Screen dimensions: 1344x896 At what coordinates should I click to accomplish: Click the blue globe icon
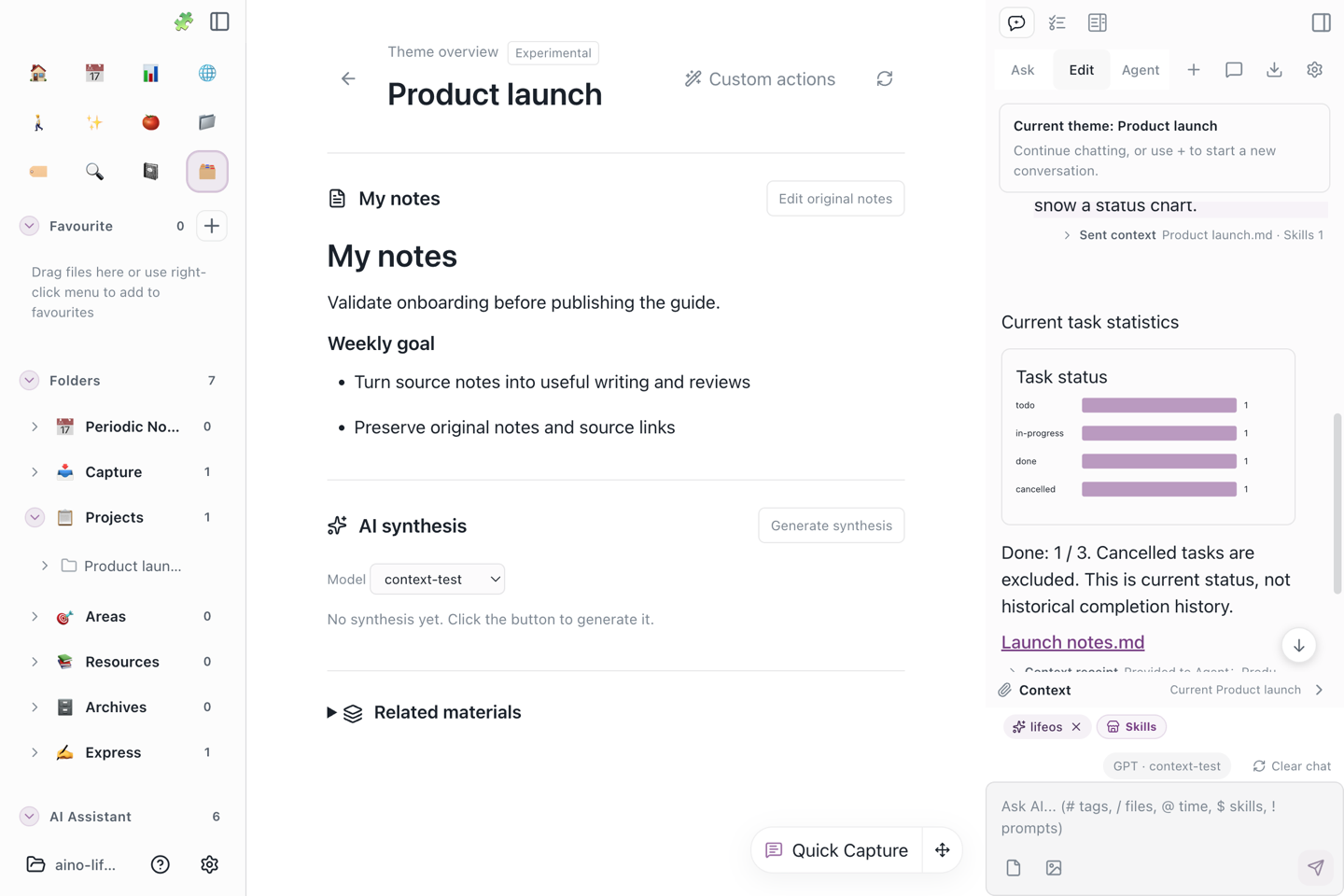pyautogui.click(x=207, y=73)
